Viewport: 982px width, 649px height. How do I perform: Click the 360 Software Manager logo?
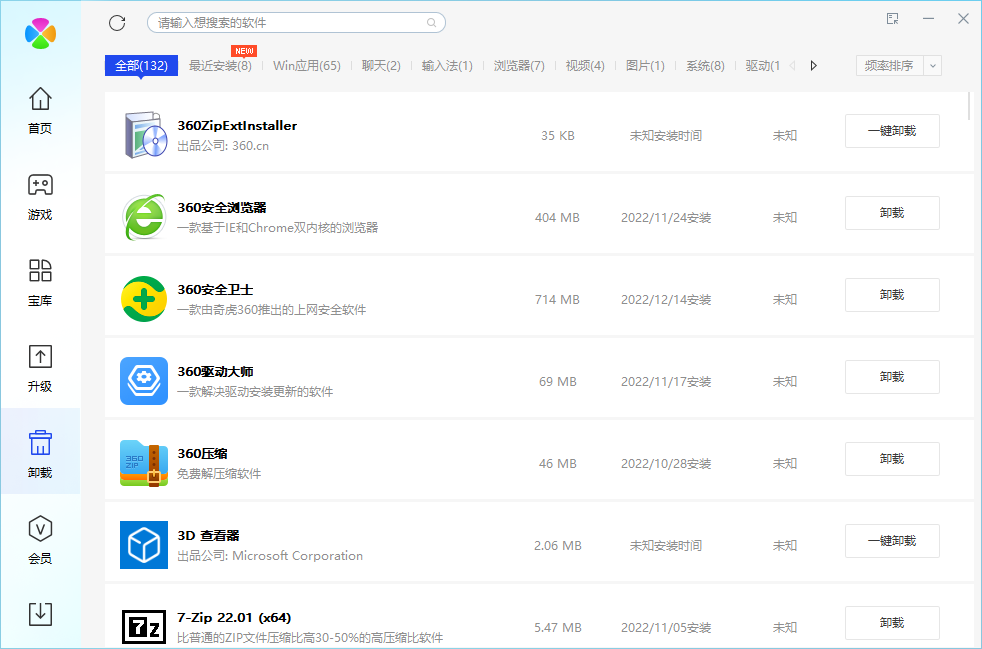tap(40, 33)
